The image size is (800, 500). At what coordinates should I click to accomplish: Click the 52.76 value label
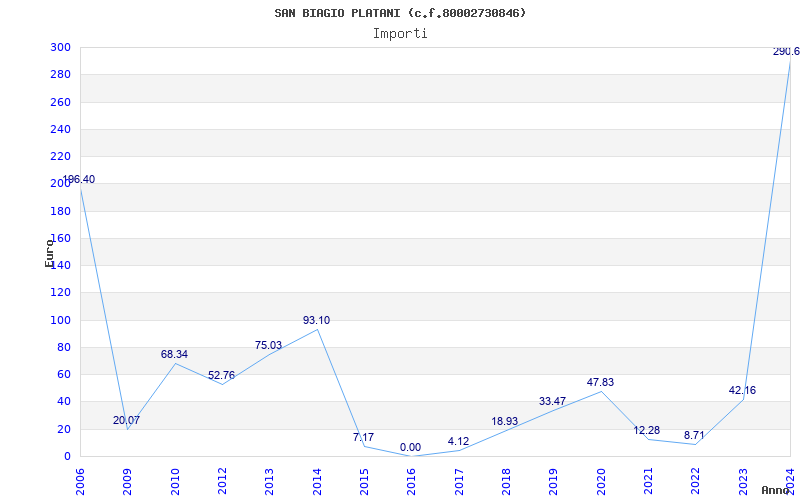(x=221, y=376)
